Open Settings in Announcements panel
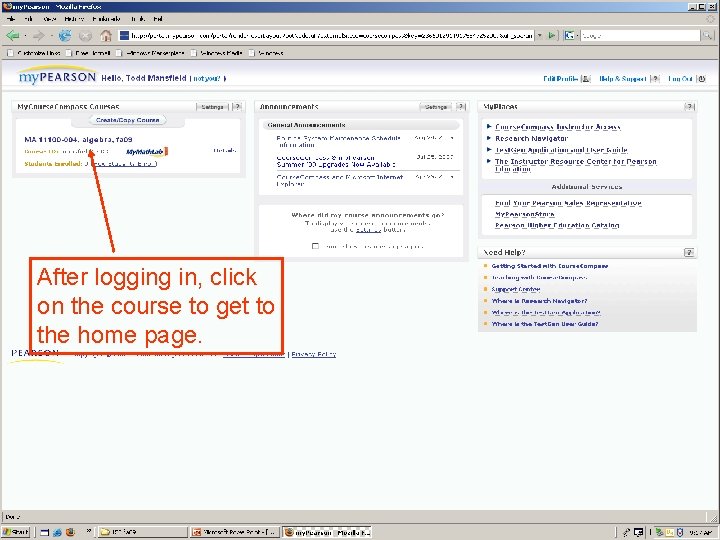 coord(436,107)
